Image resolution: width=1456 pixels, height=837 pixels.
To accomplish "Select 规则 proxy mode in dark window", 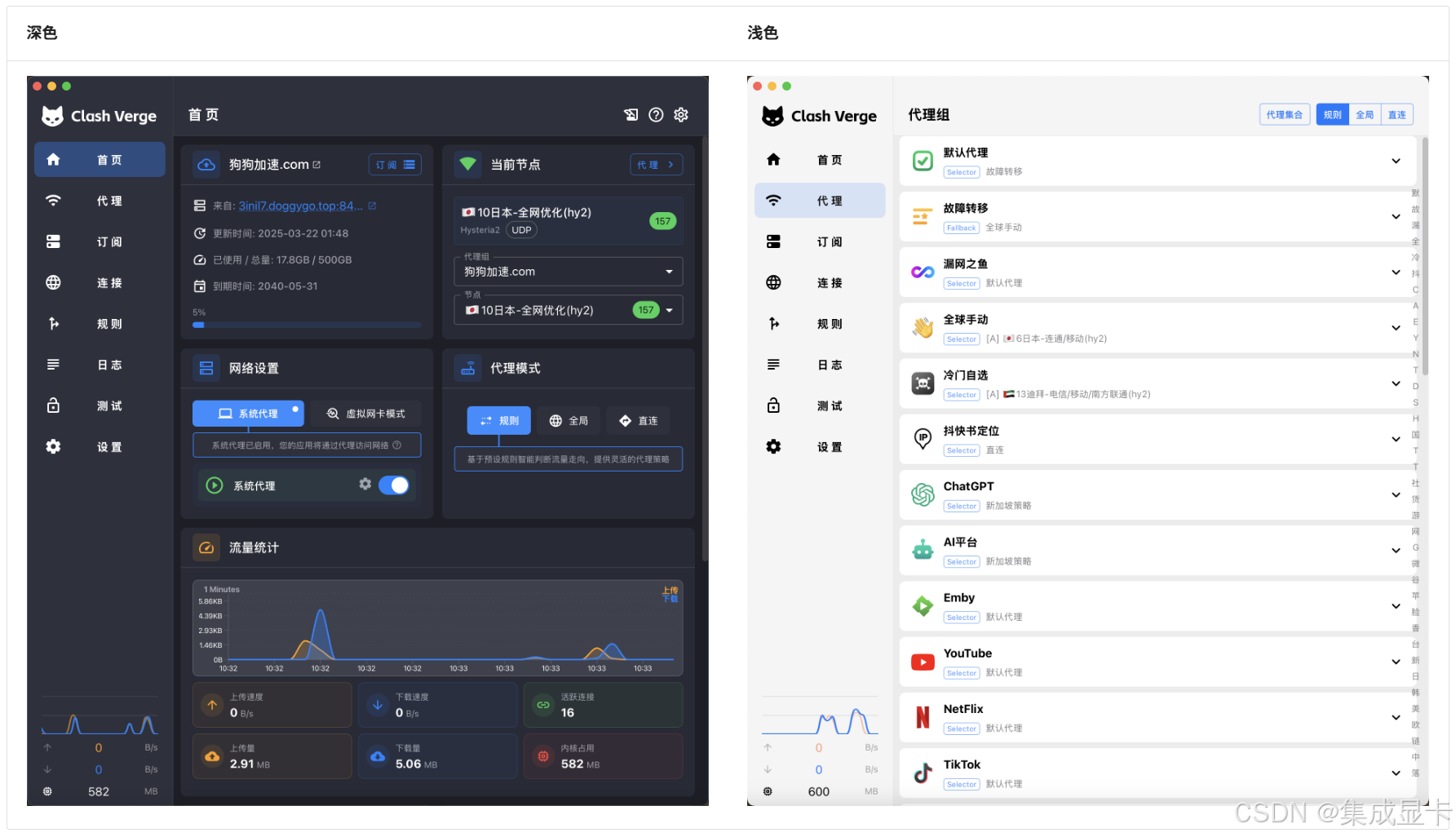I will [x=499, y=421].
